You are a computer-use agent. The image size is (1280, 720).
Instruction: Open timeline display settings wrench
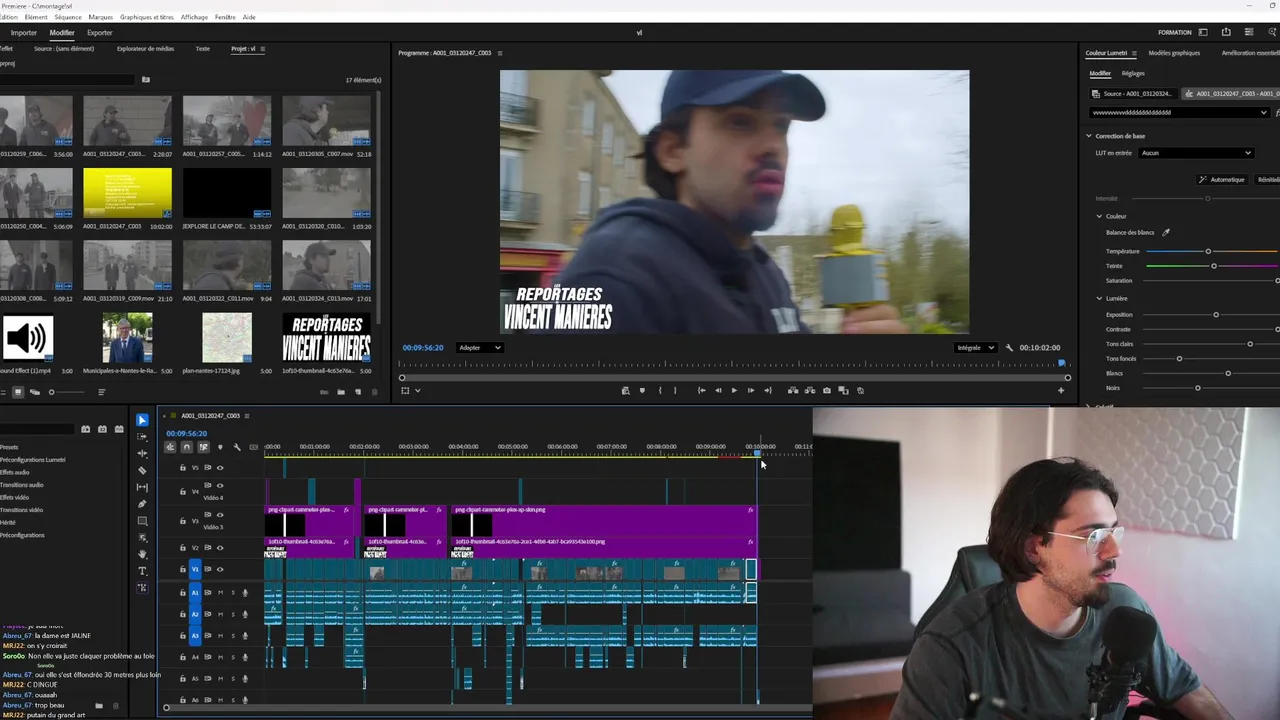(x=237, y=447)
